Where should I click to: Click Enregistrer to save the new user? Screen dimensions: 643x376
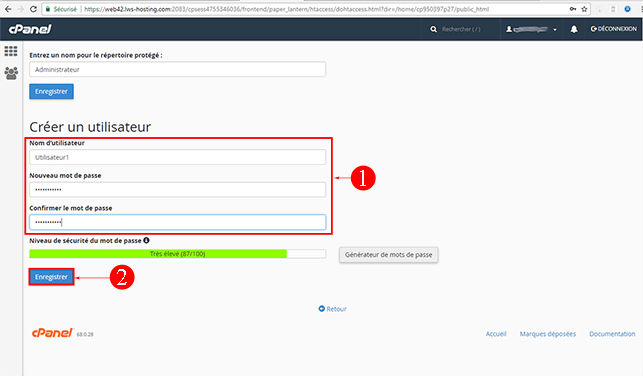point(51,277)
